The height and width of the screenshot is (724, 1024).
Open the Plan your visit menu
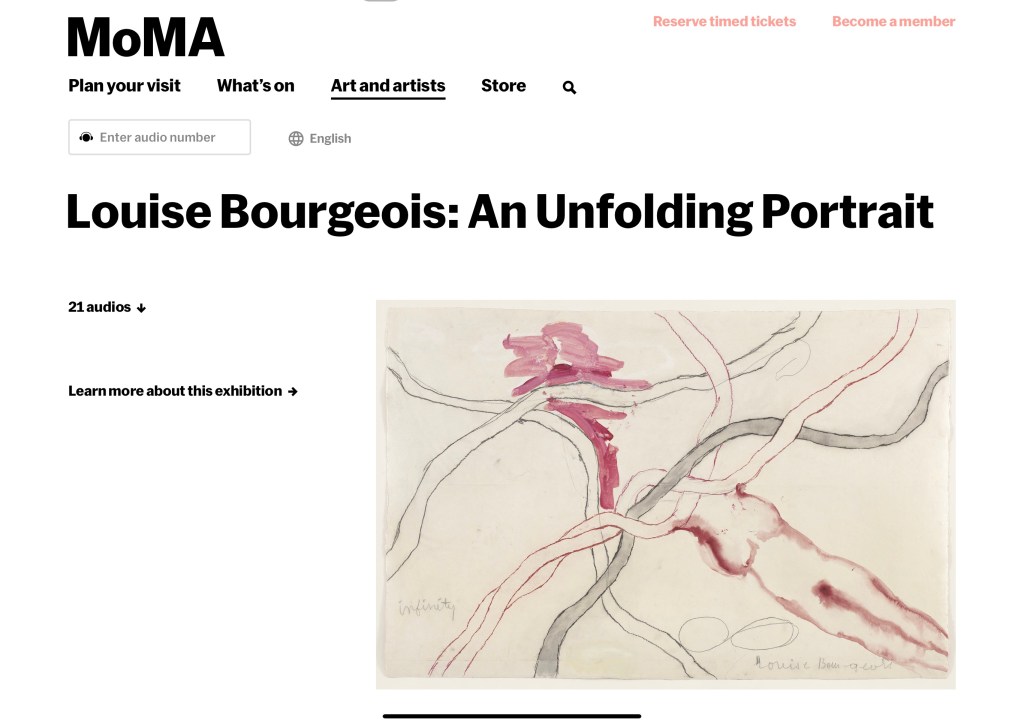pyautogui.click(x=124, y=86)
